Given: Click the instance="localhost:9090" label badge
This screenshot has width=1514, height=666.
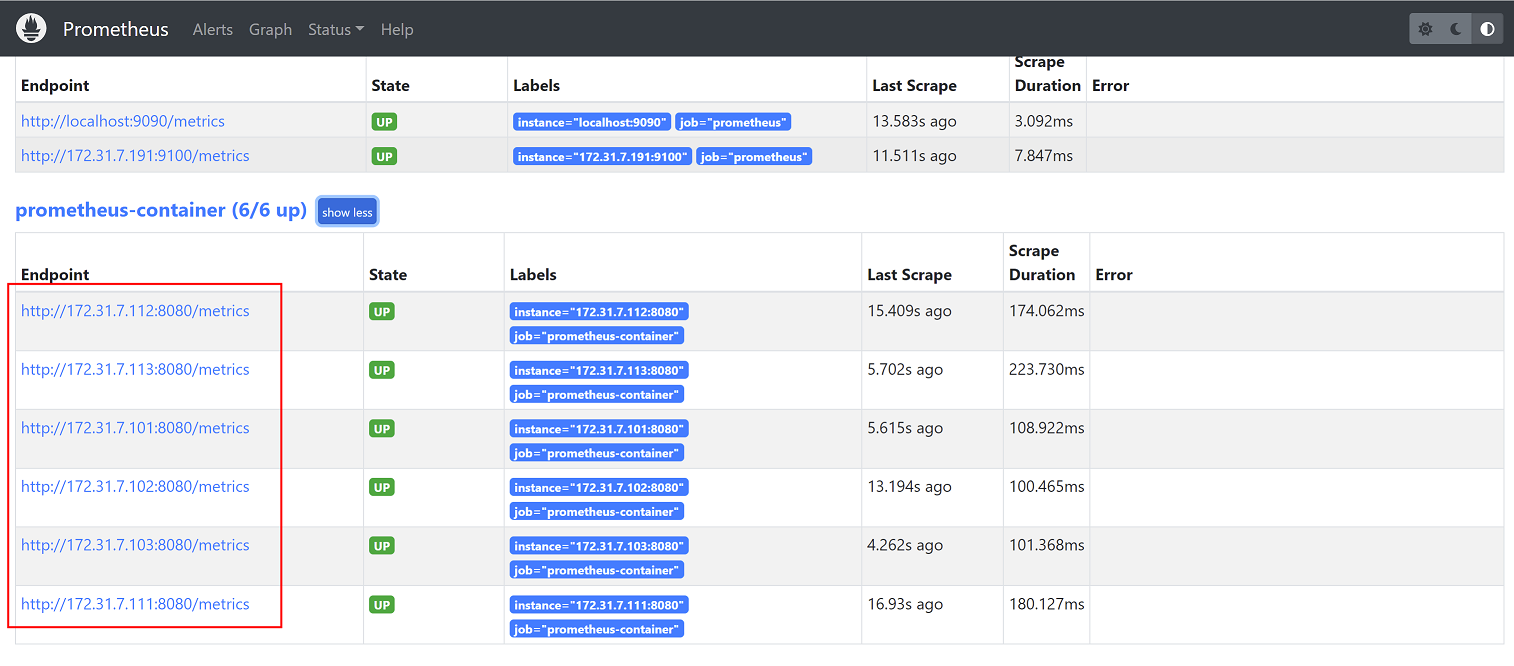Looking at the screenshot, I should (x=592, y=122).
